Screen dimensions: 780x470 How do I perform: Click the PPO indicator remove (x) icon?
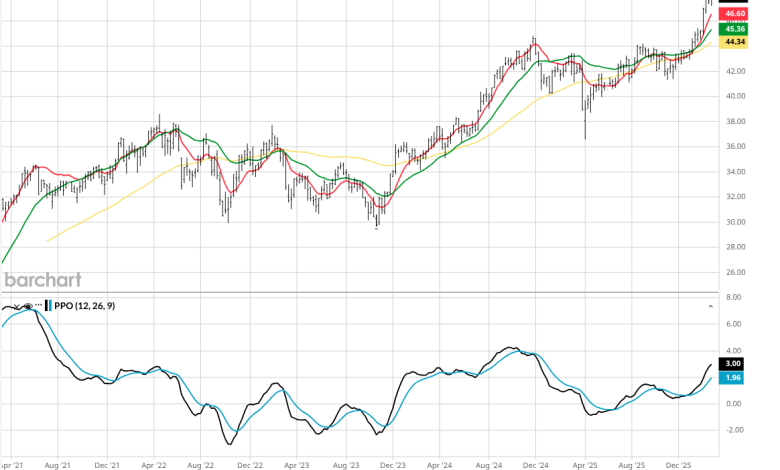[x=17, y=305]
